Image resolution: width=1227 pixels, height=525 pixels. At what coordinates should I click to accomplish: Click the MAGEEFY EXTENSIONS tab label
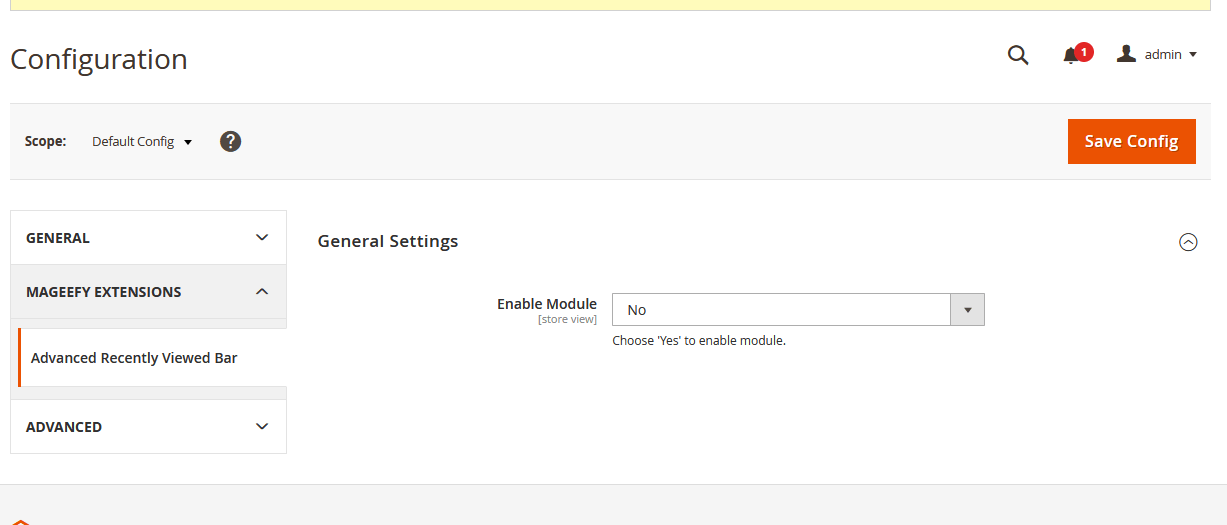point(104,292)
